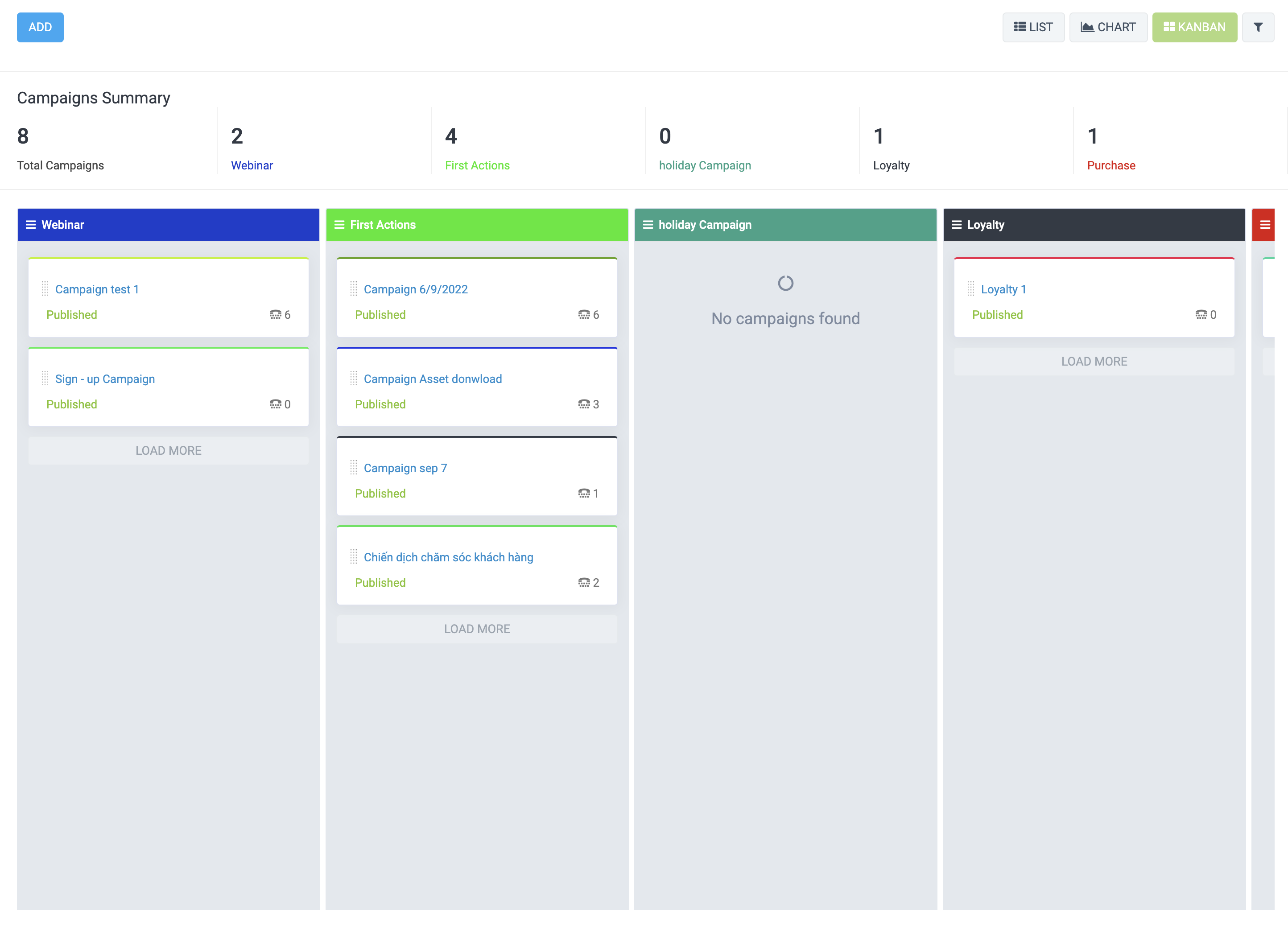Image resolution: width=1288 pixels, height=947 pixels.
Task: Click LOAD MORE under First Actions
Action: point(477,629)
